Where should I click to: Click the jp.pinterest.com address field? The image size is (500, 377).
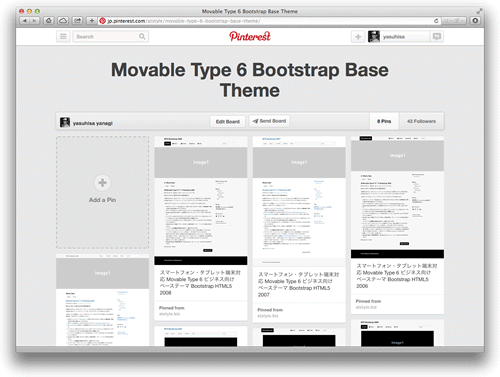coord(268,21)
